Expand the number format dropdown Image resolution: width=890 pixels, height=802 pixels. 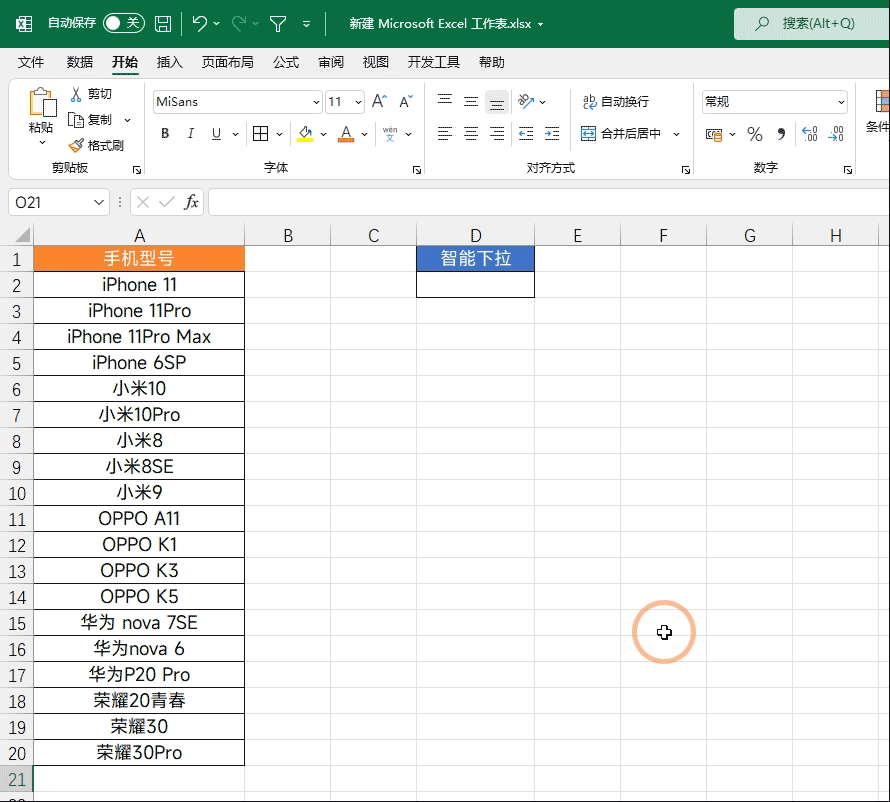pos(840,102)
